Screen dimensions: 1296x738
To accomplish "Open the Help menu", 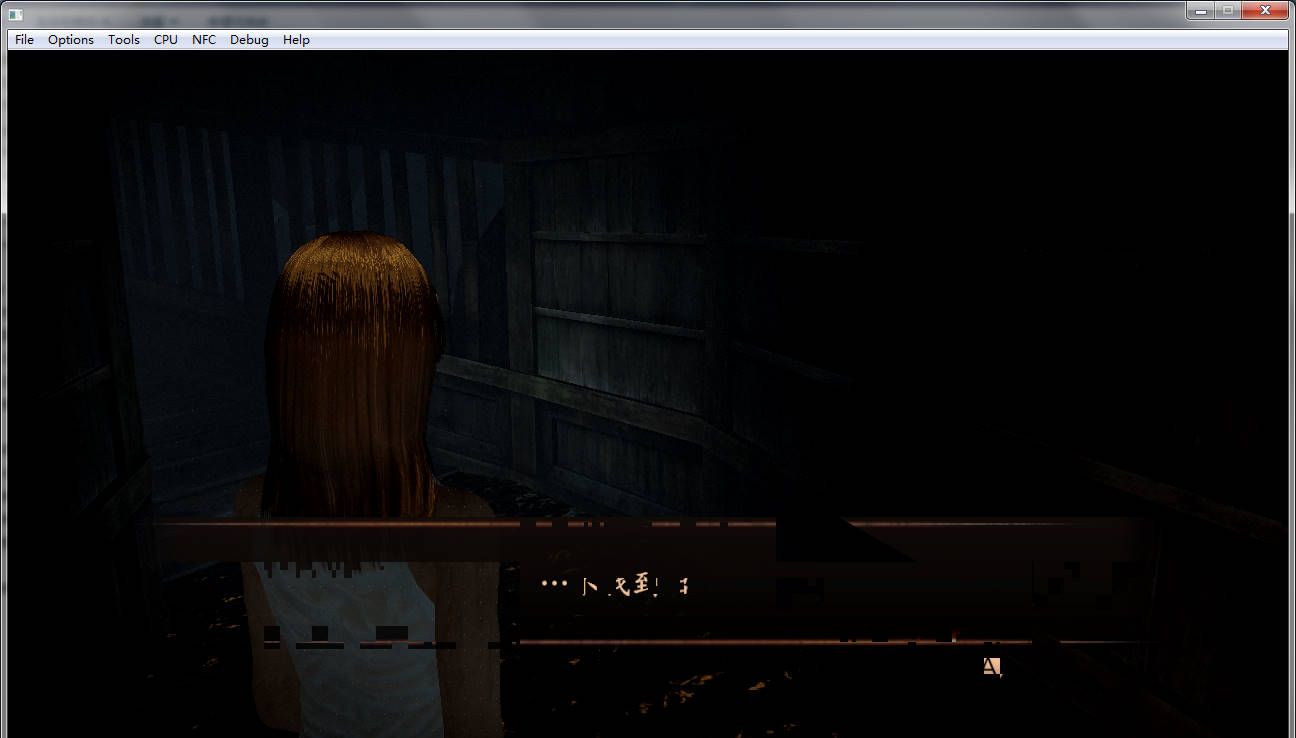I will pyautogui.click(x=296, y=40).
